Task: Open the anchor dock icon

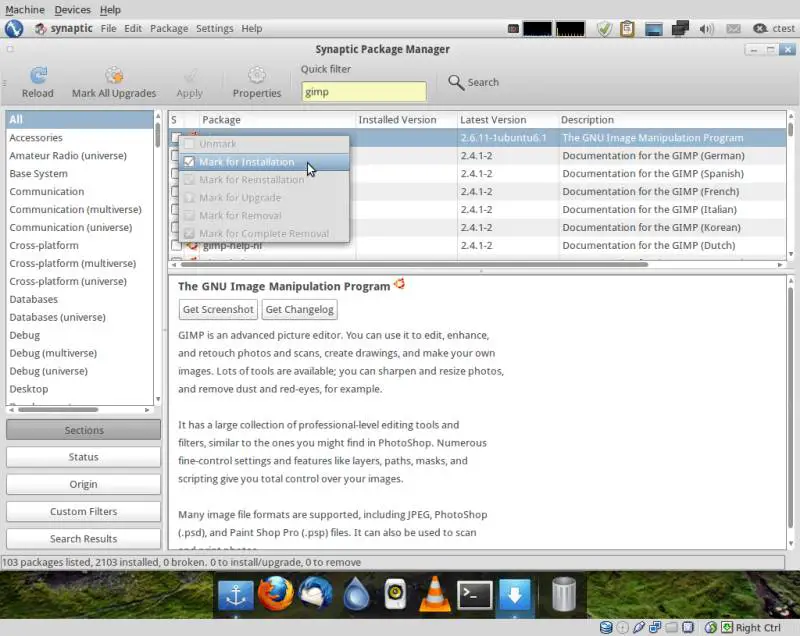Action: pos(236,594)
